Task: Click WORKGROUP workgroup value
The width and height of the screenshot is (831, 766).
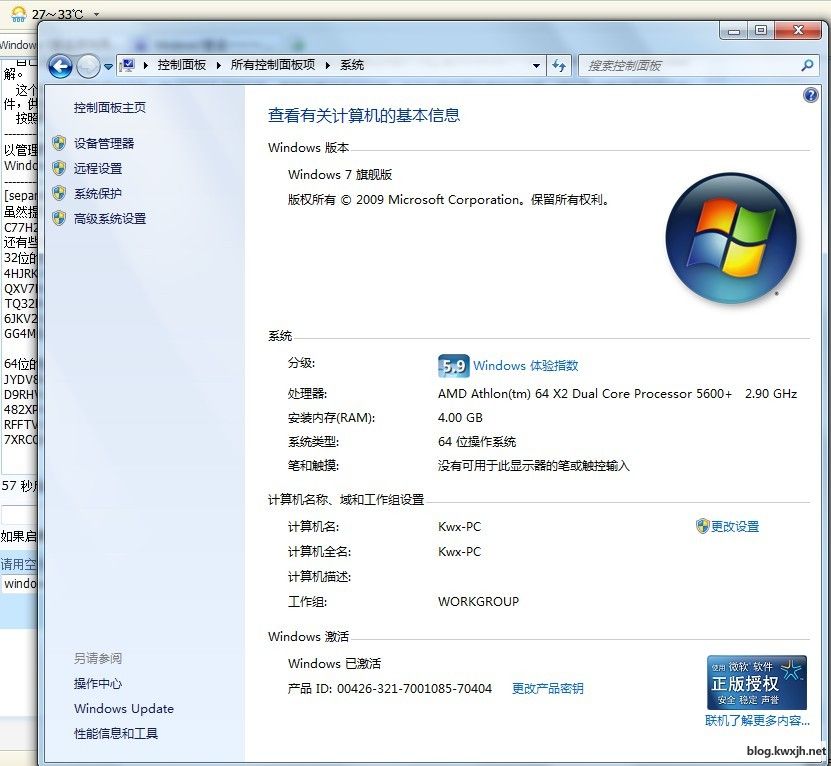Action: (479, 602)
